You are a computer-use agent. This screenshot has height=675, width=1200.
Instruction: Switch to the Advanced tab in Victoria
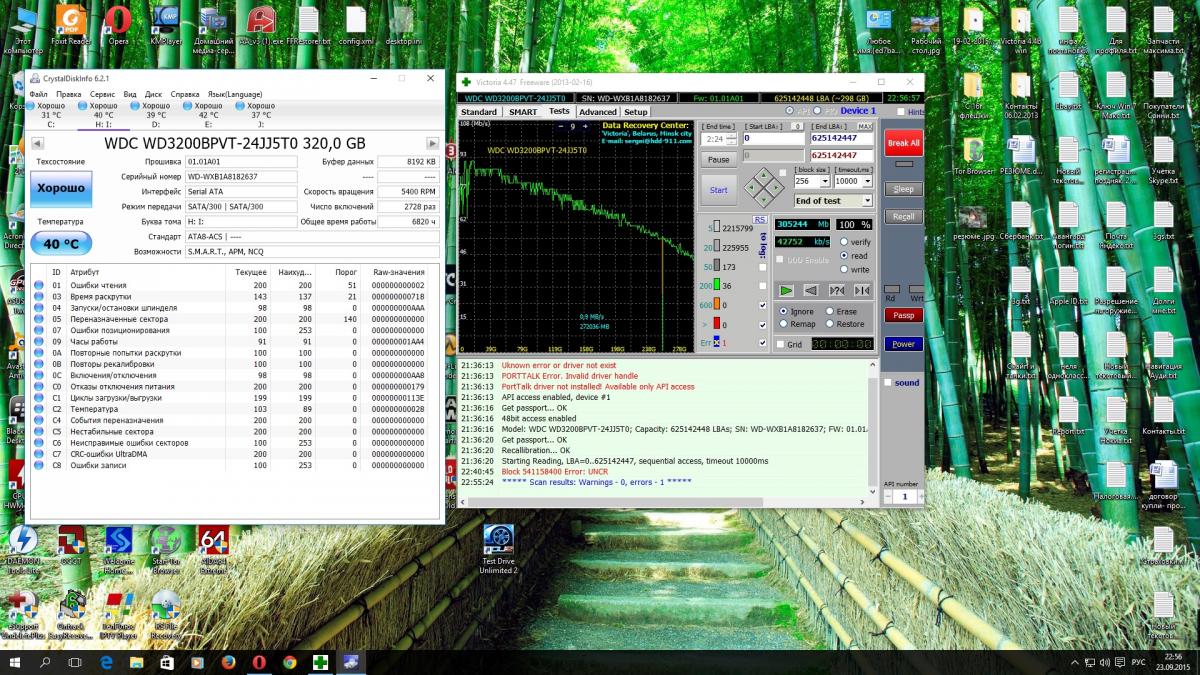click(598, 112)
